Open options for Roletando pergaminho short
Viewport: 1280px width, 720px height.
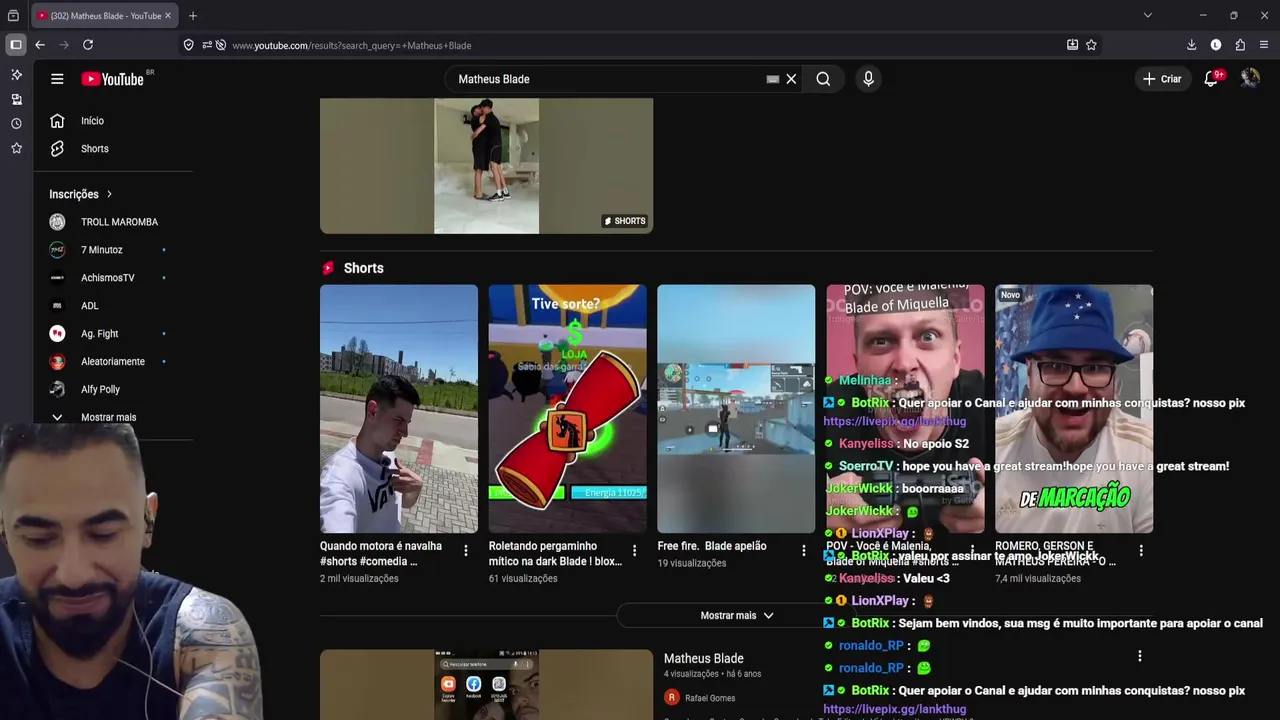point(634,550)
